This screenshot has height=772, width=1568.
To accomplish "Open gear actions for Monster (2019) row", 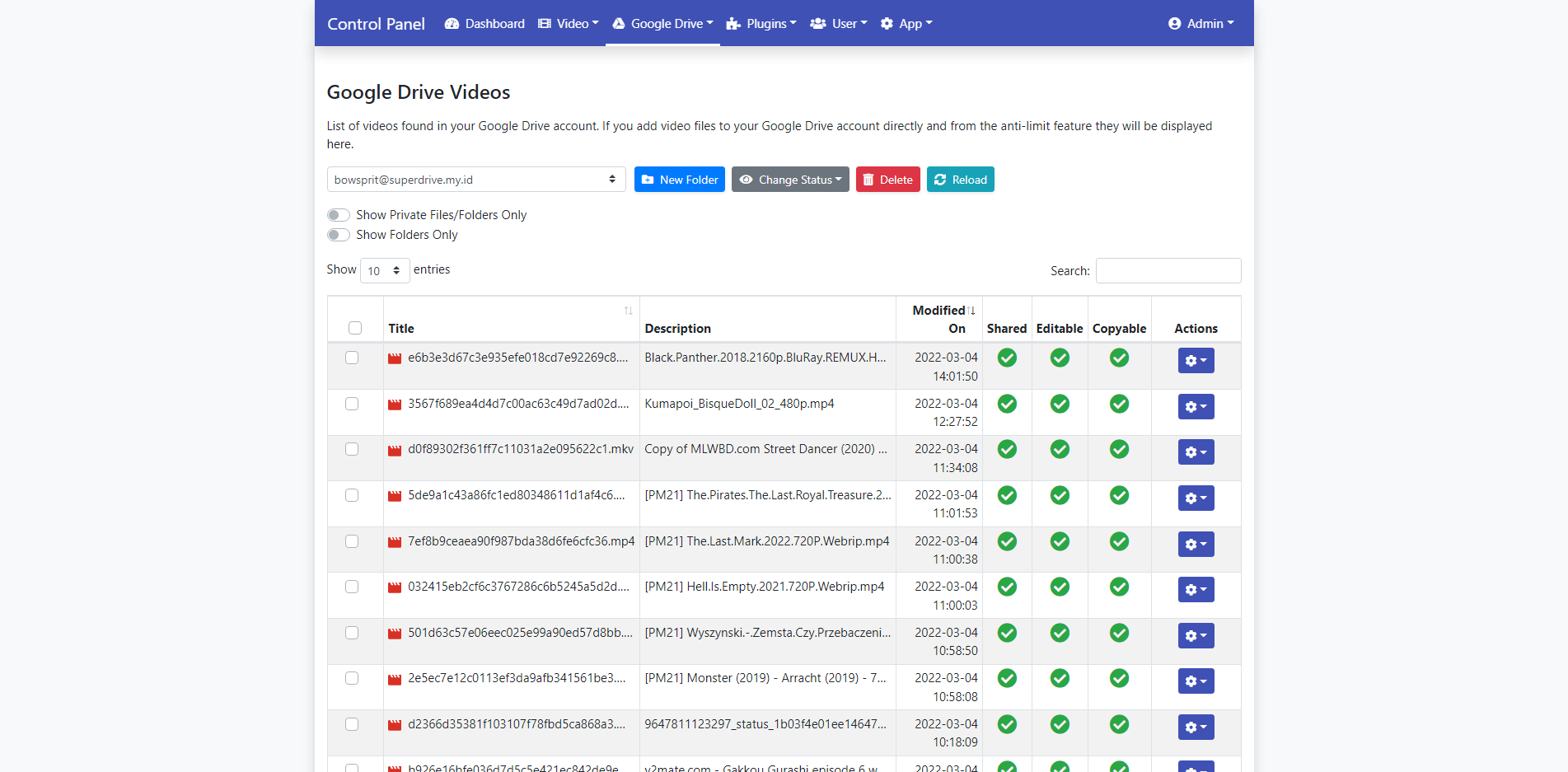I will [x=1196, y=681].
